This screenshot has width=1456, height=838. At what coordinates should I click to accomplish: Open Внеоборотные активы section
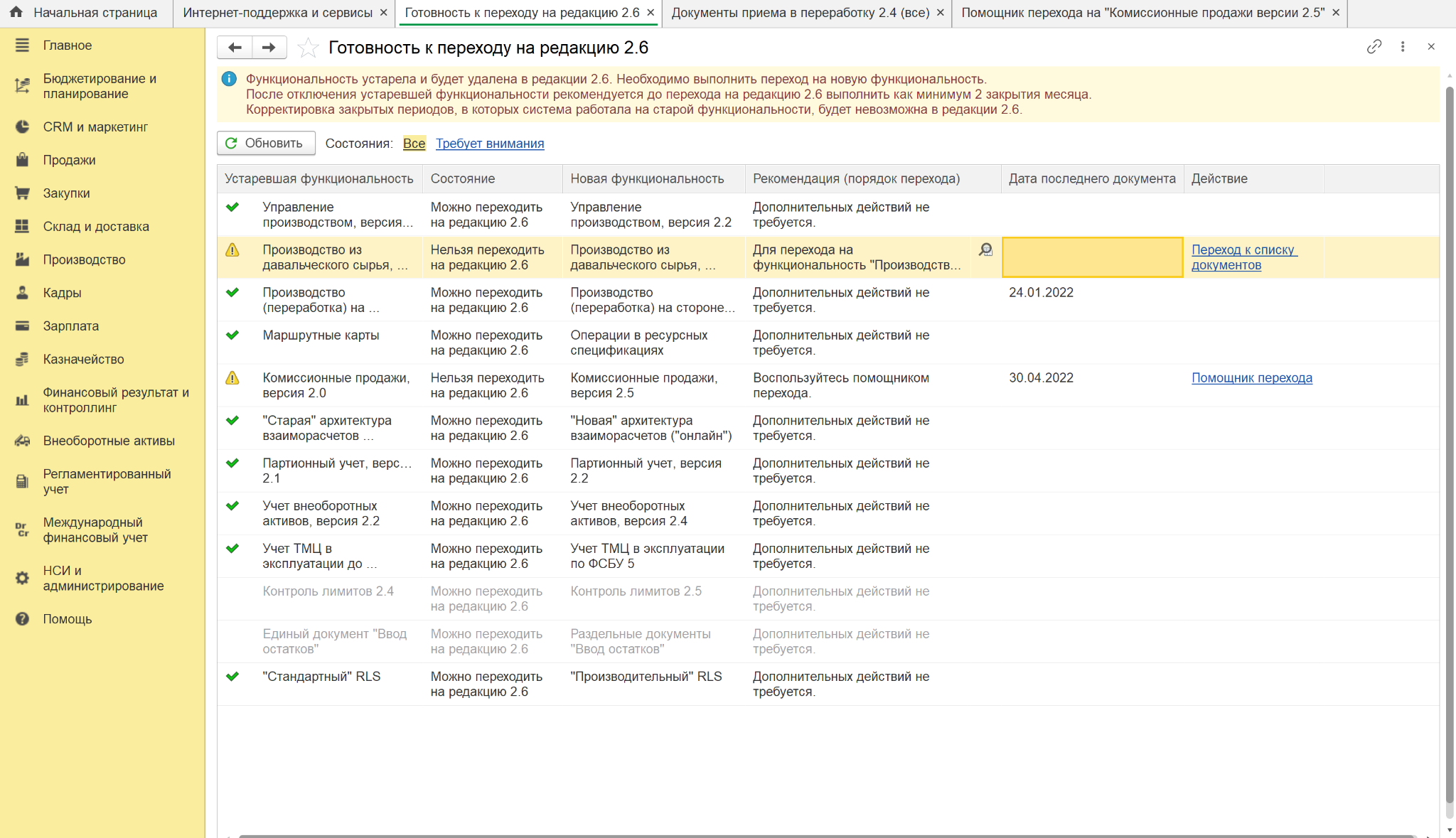102,441
